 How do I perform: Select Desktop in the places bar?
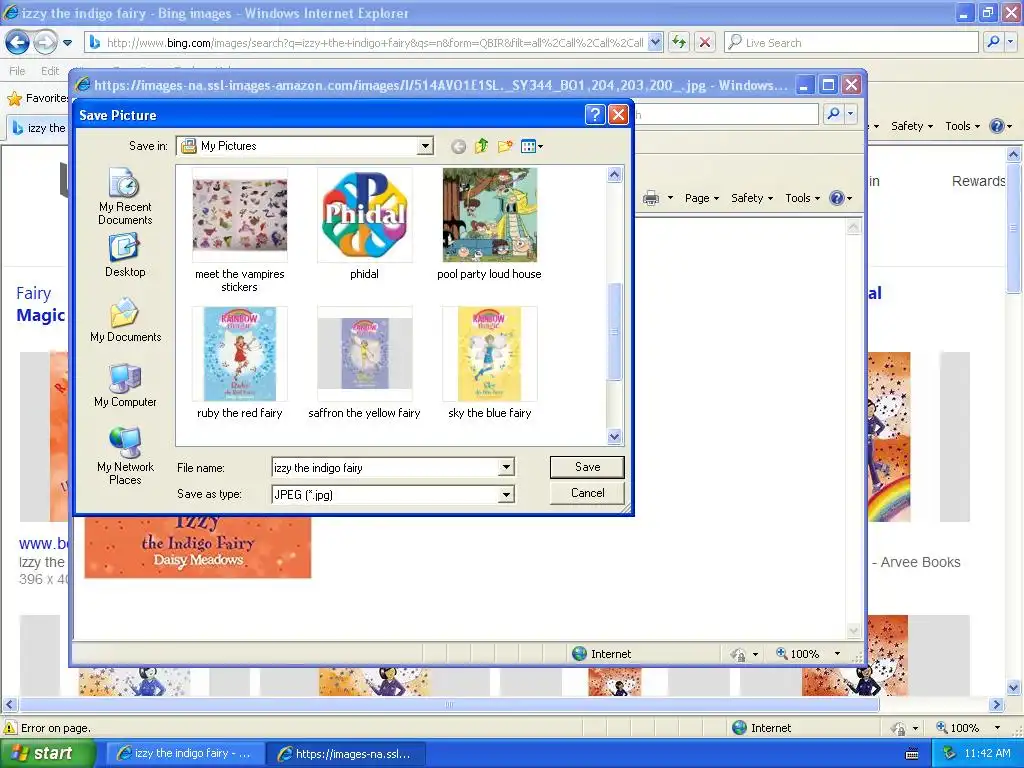point(125,255)
